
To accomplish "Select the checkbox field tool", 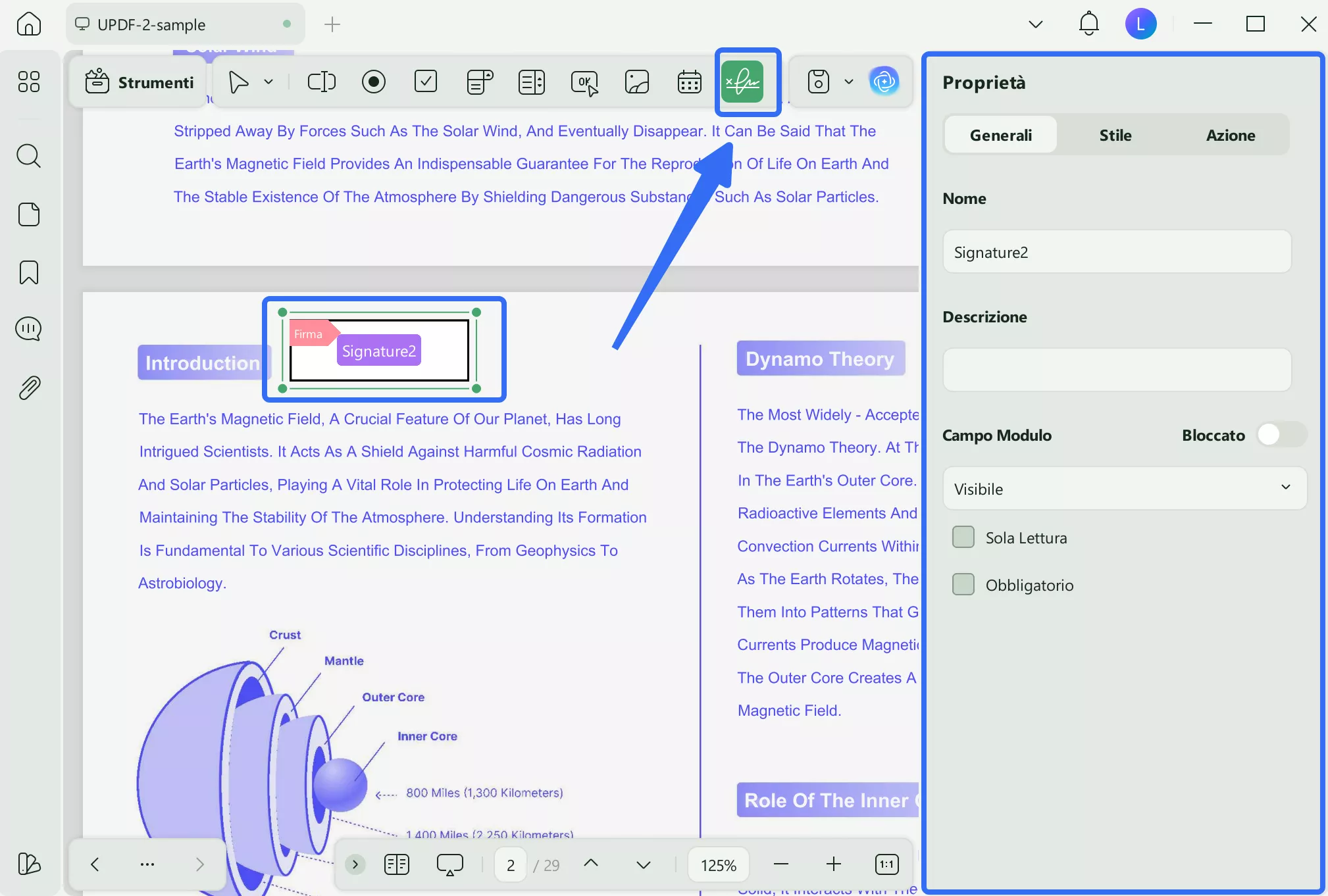I will pos(426,82).
